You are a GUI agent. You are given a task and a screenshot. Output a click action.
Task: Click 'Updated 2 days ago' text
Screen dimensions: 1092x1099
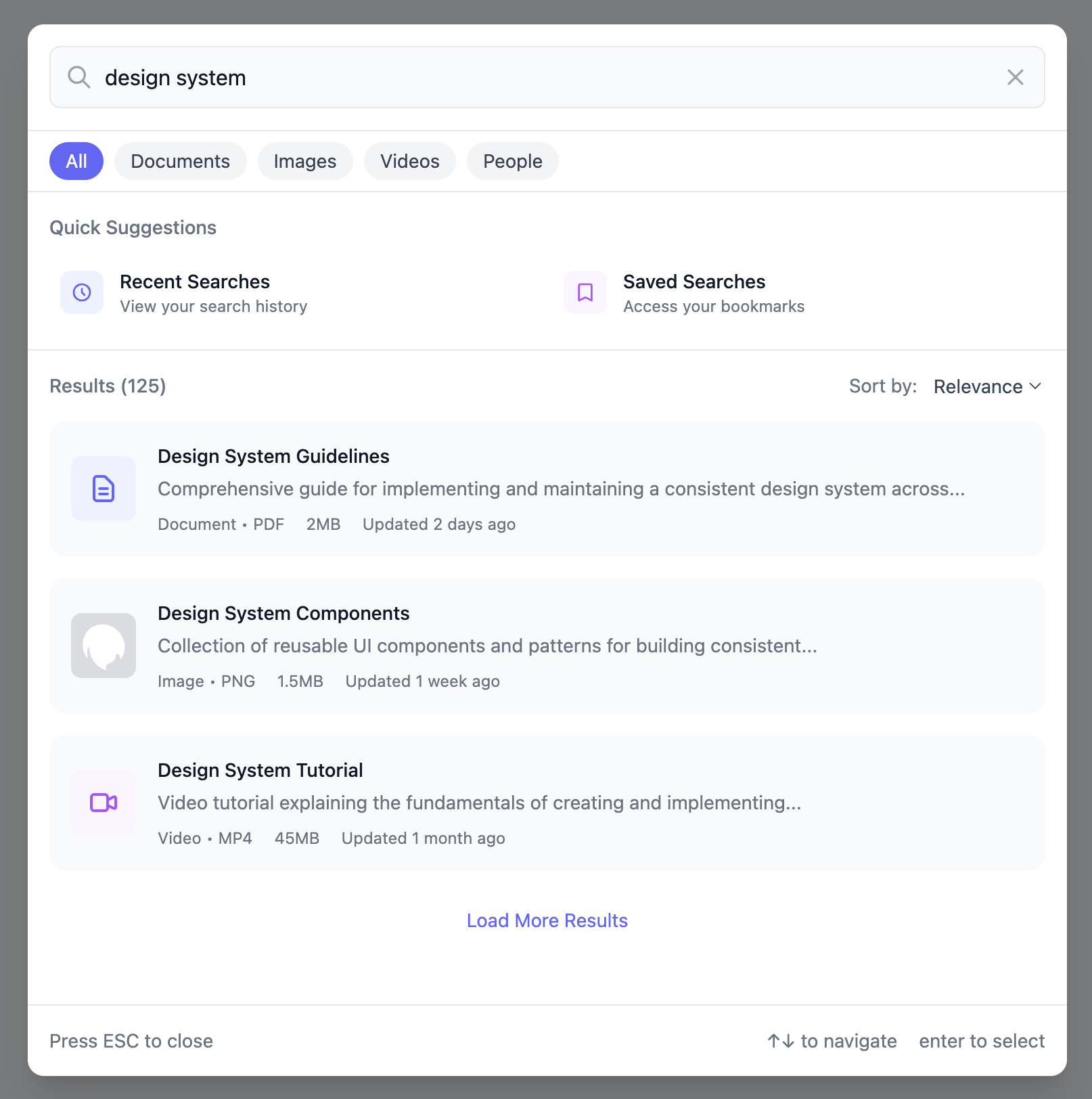pos(439,524)
